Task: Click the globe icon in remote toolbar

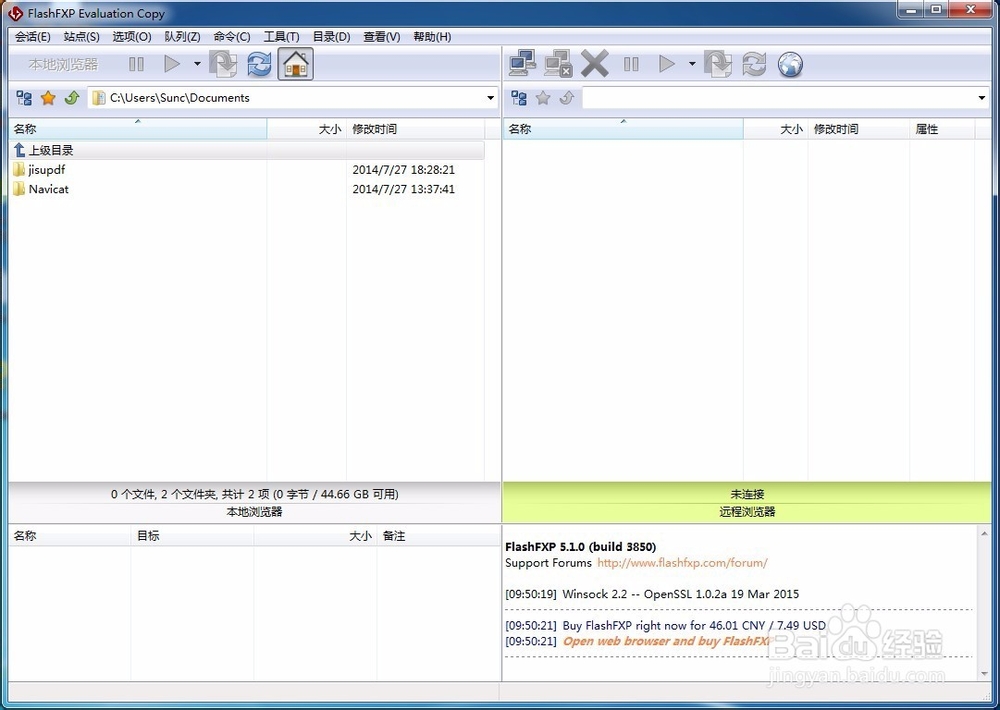Action: (790, 64)
